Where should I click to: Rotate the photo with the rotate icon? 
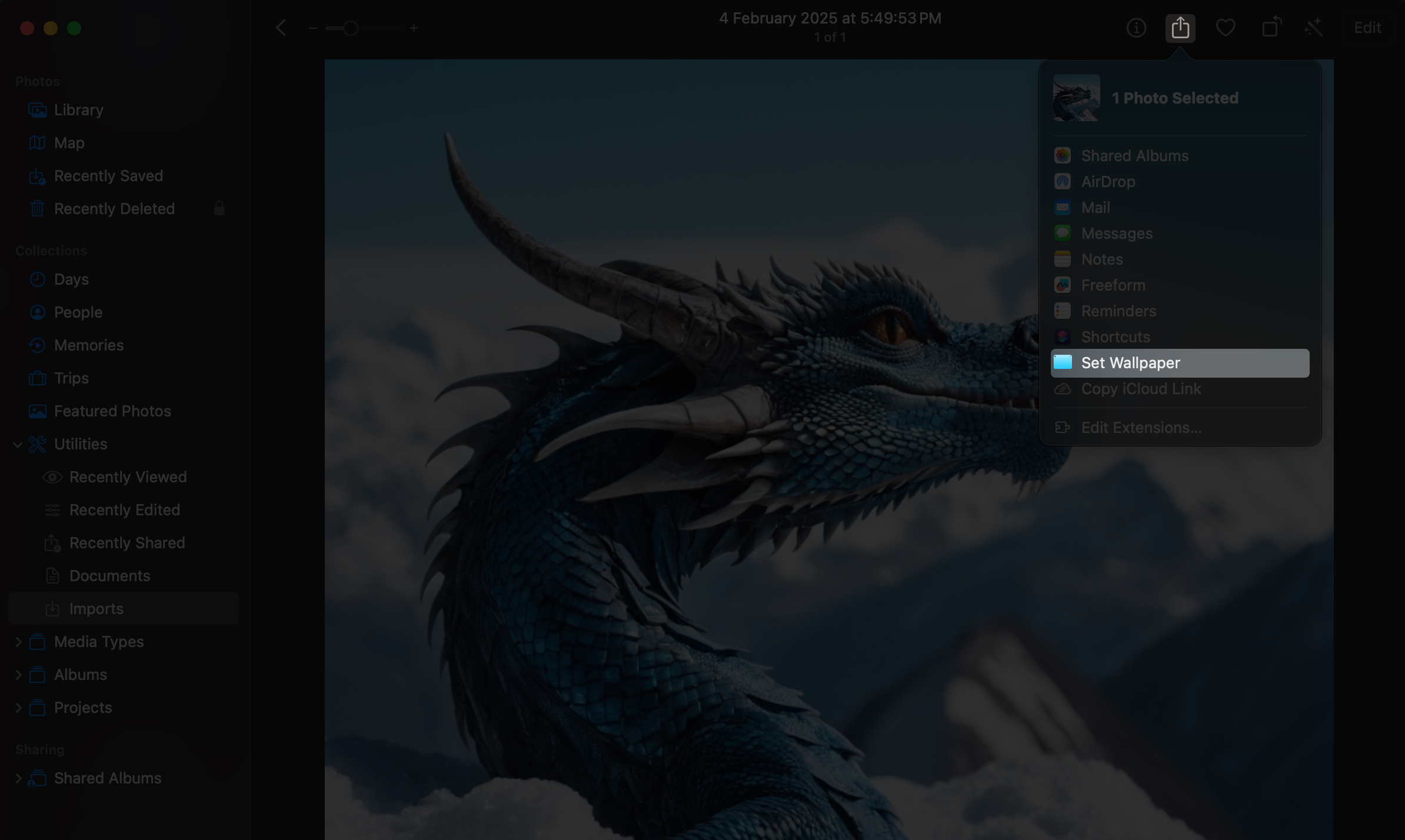1270,28
